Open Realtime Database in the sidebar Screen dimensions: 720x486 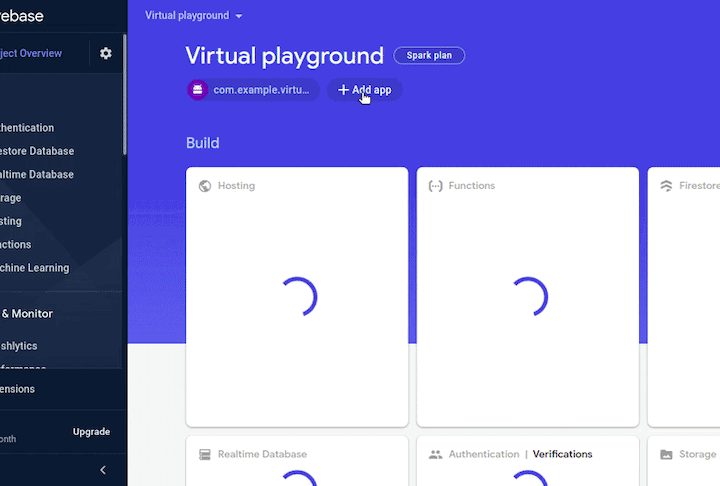tap(37, 175)
